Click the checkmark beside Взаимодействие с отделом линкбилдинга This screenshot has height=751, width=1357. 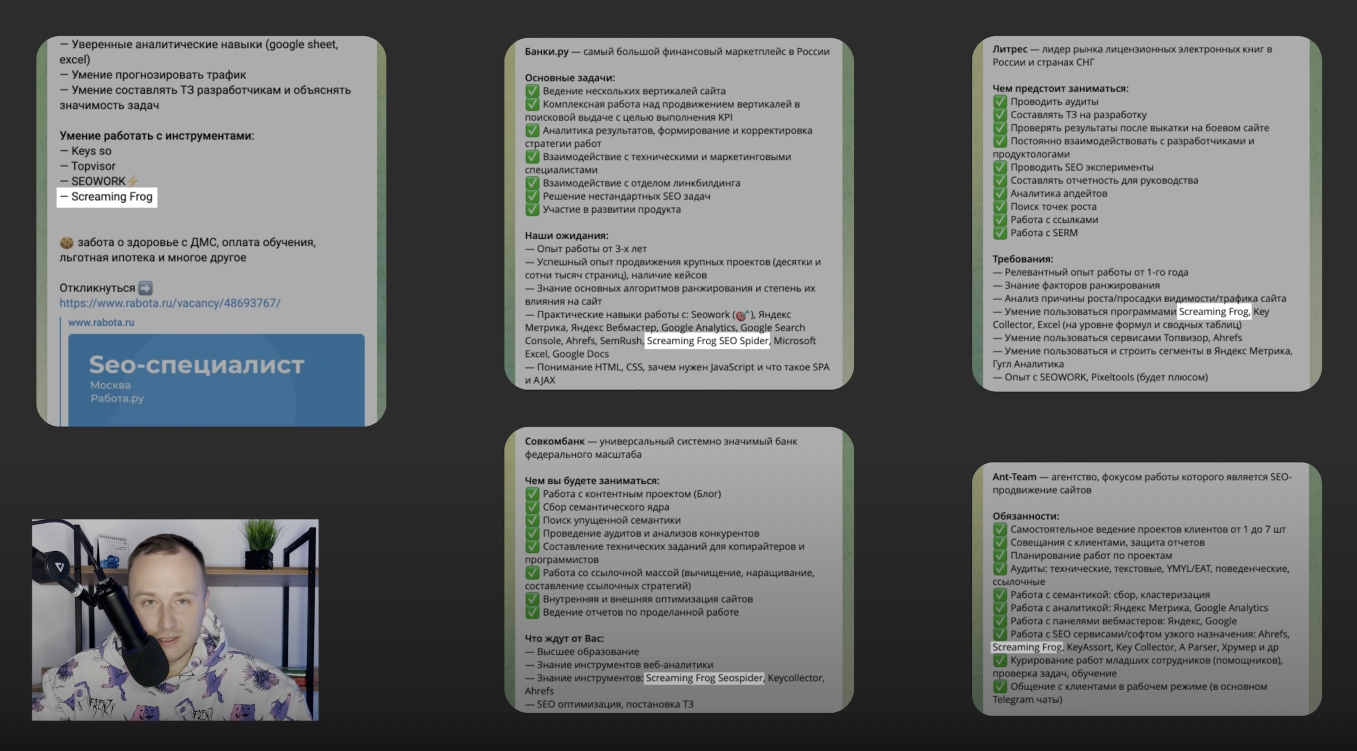tap(532, 183)
